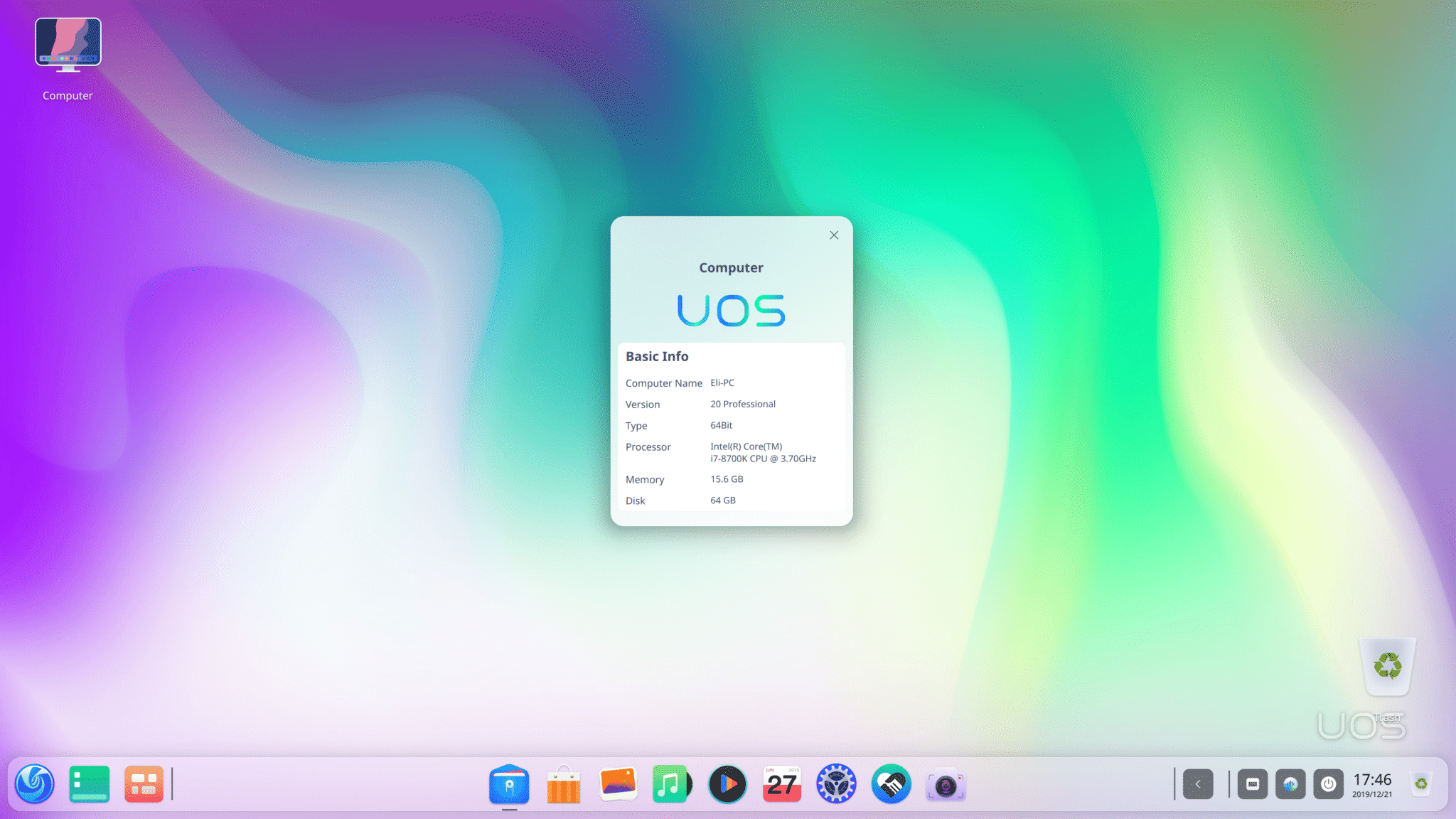Close the Computer info dialog
This screenshot has width=1456, height=819.
(x=834, y=235)
